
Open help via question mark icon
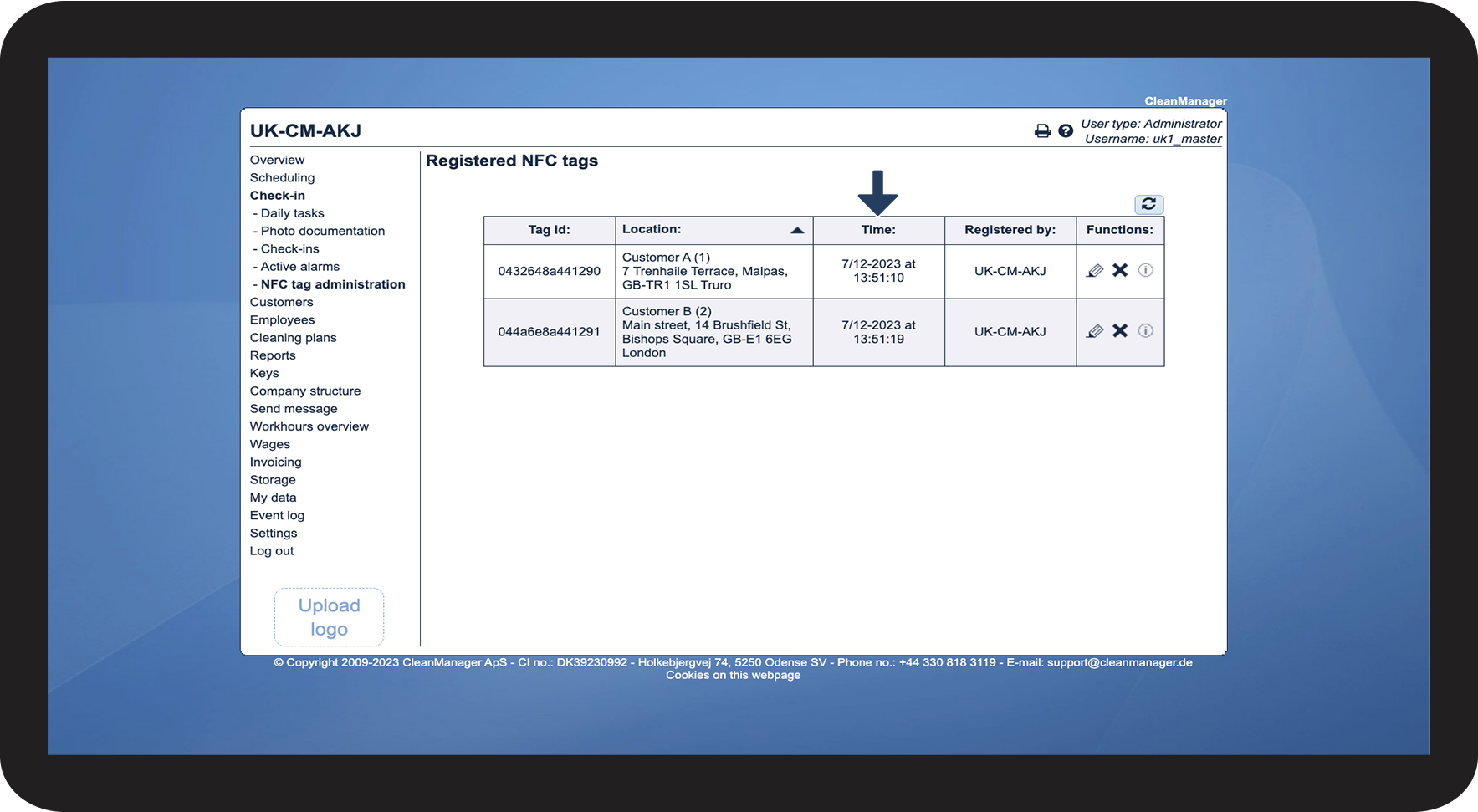pos(1066,131)
